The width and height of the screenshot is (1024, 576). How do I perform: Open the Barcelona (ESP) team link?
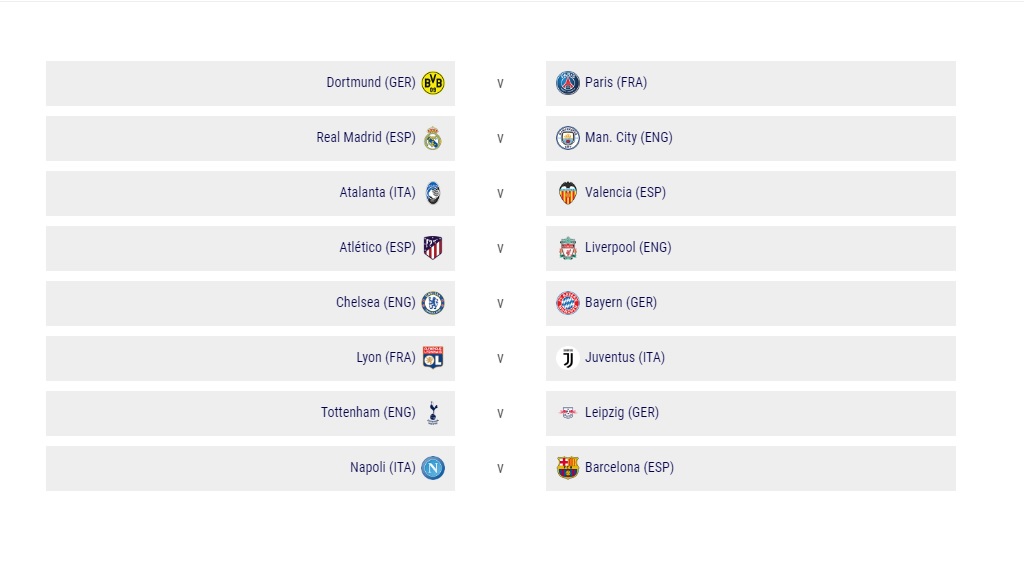pyautogui.click(x=629, y=468)
